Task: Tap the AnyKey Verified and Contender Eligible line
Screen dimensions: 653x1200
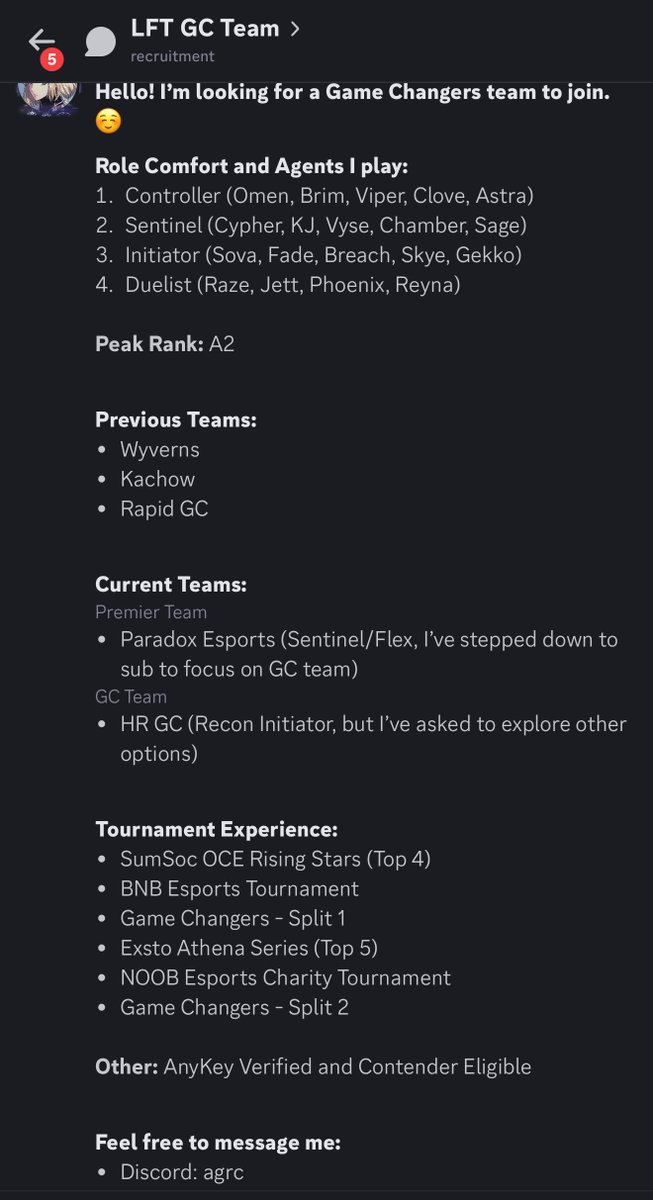Action: [313, 1067]
